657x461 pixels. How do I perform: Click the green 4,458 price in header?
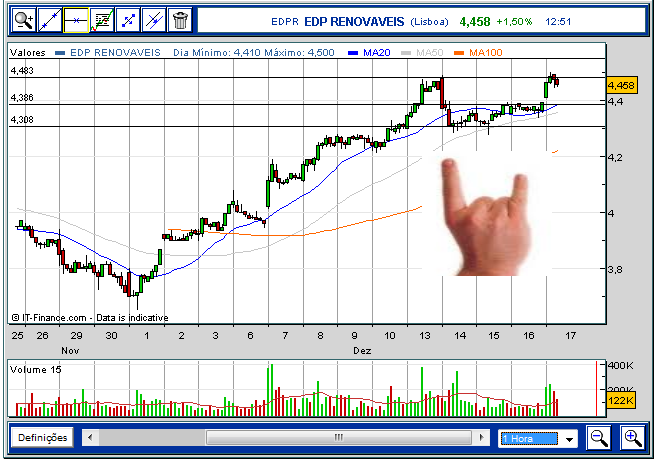(x=475, y=22)
